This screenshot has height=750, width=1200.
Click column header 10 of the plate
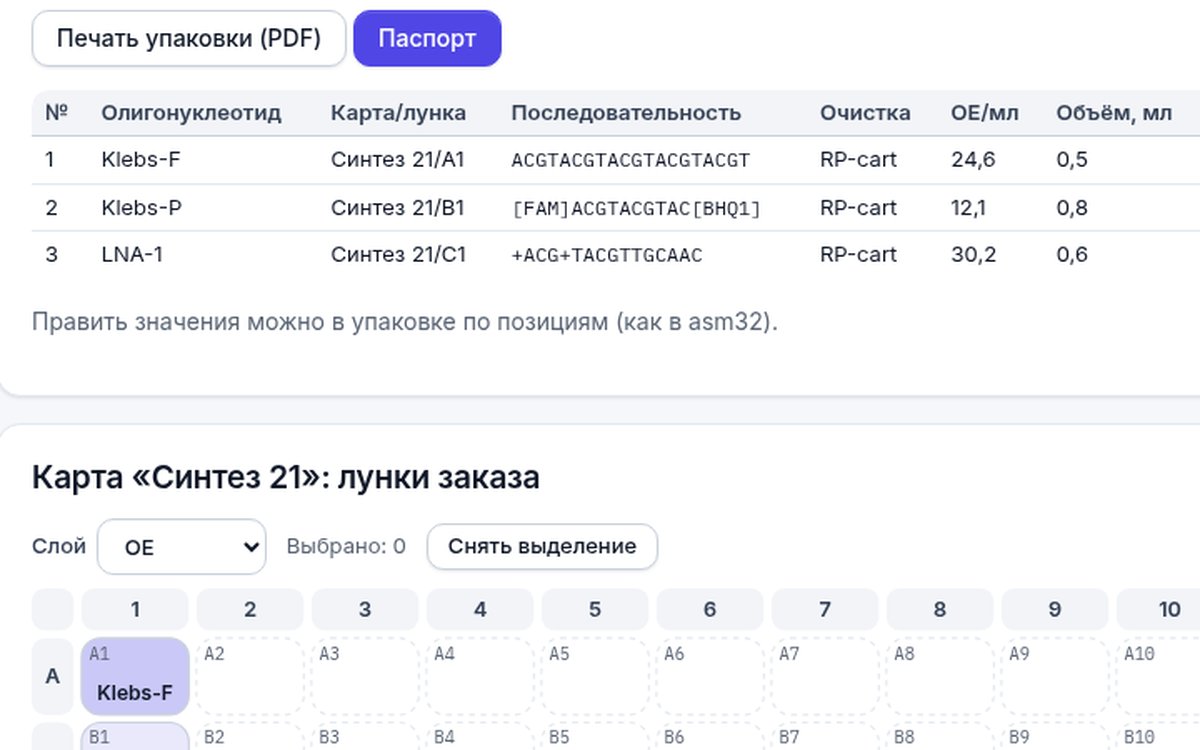tap(1160, 609)
